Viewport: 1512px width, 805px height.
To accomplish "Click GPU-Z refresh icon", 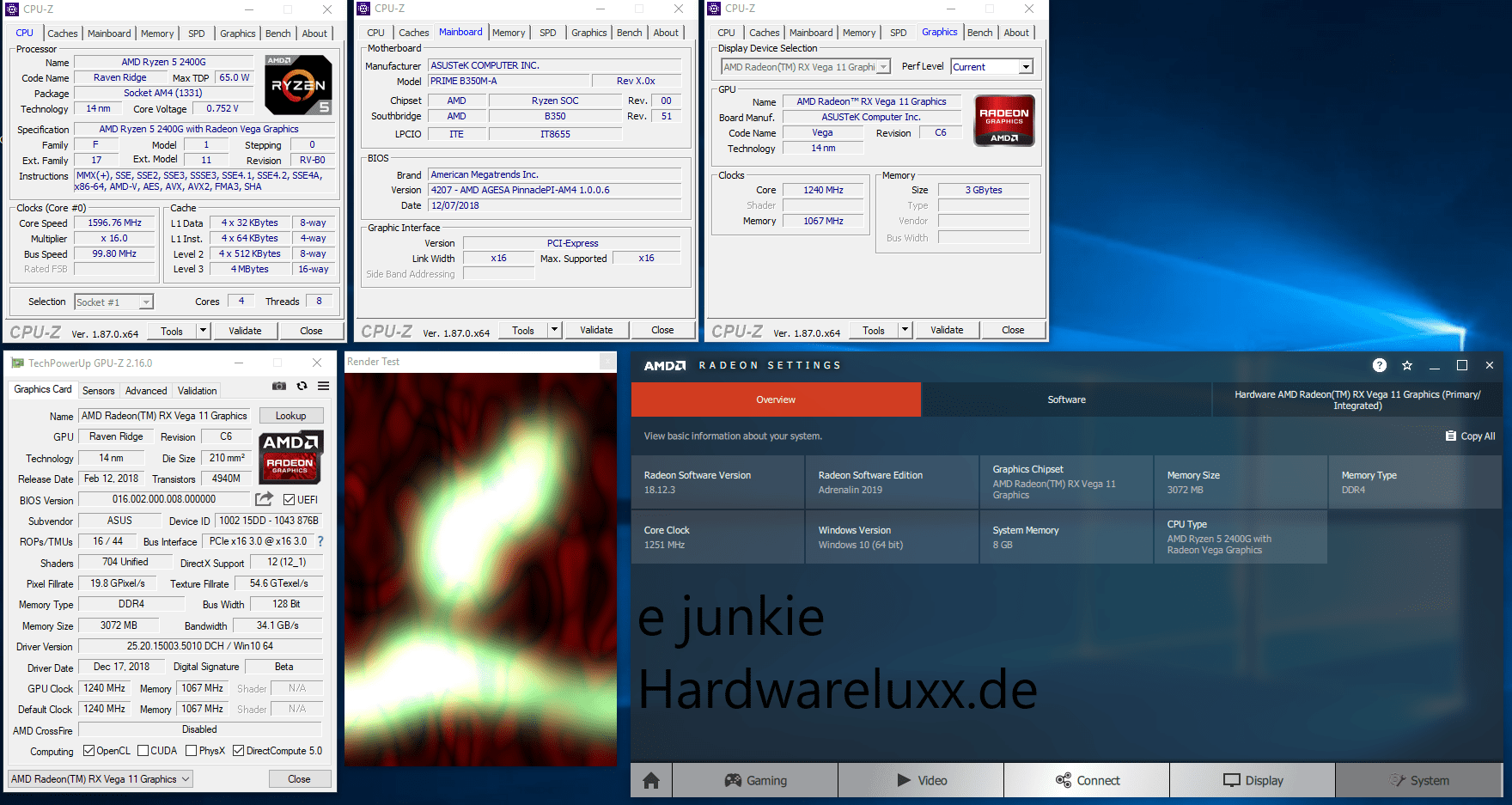I will [x=302, y=387].
